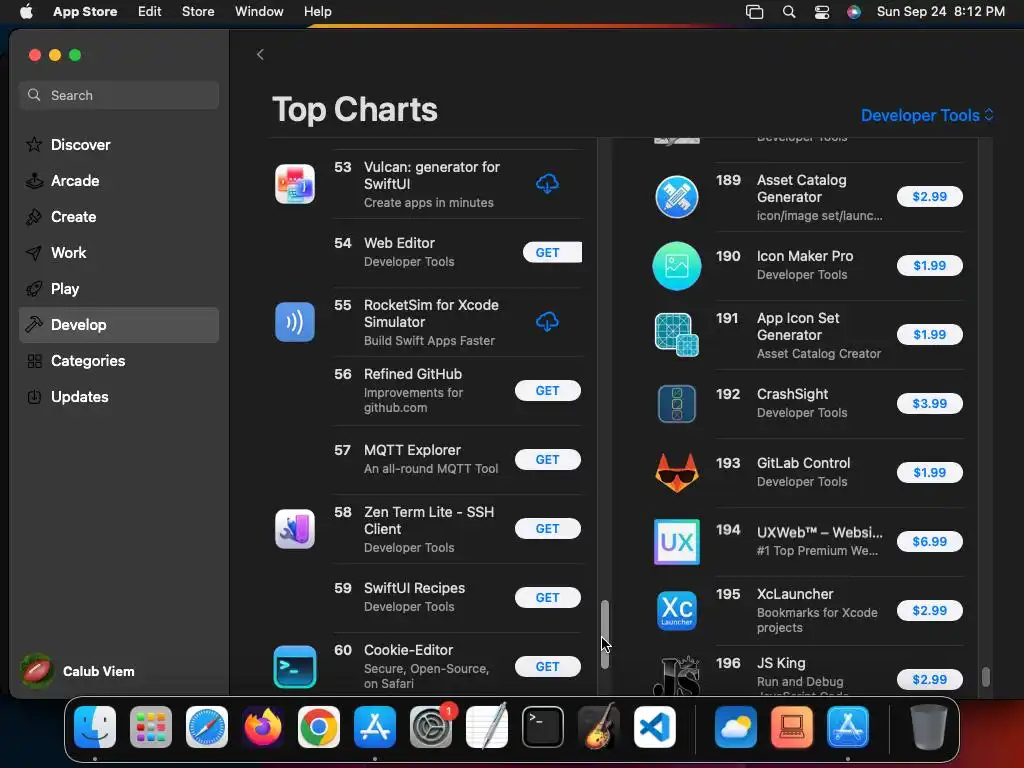Launch GarageBand from the Dock
Screen dimensions: 1024x768
tap(599, 727)
